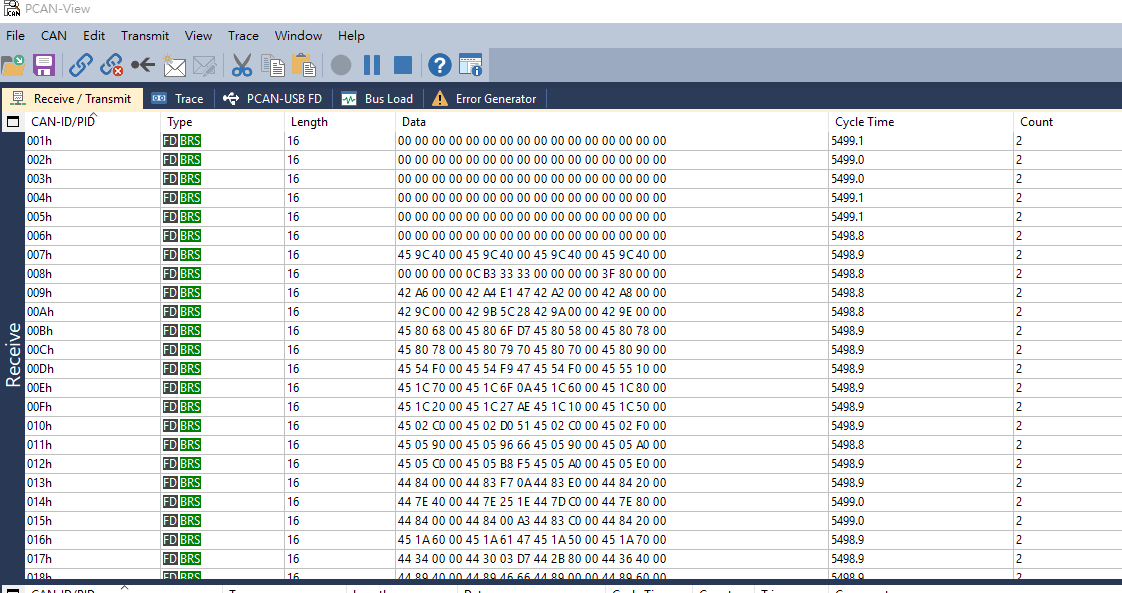The height and width of the screenshot is (593, 1122).
Task: Start trace recording with the round record button
Action: pos(341,65)
